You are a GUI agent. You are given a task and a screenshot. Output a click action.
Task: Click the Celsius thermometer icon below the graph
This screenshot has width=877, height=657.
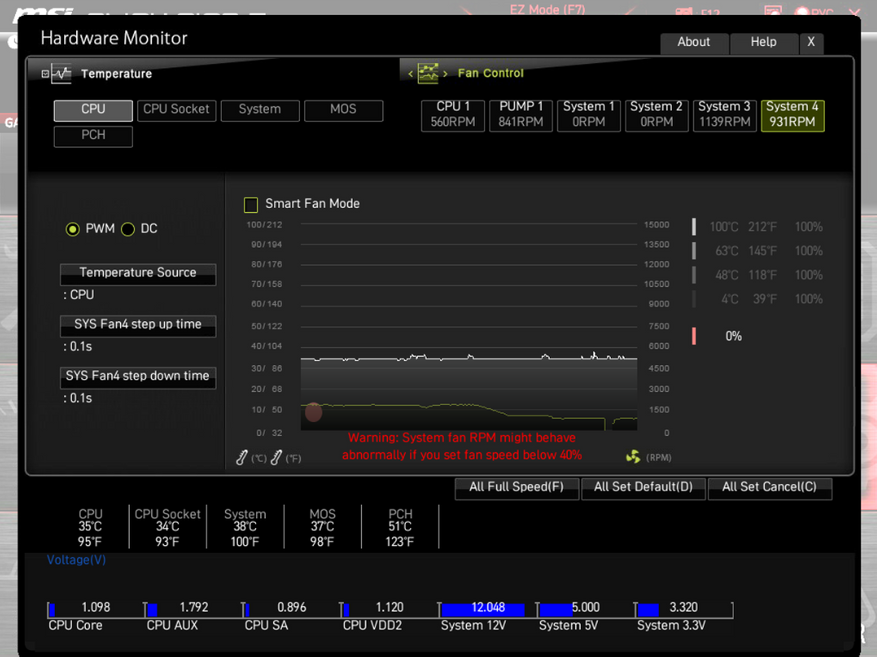tap(242, 458)
